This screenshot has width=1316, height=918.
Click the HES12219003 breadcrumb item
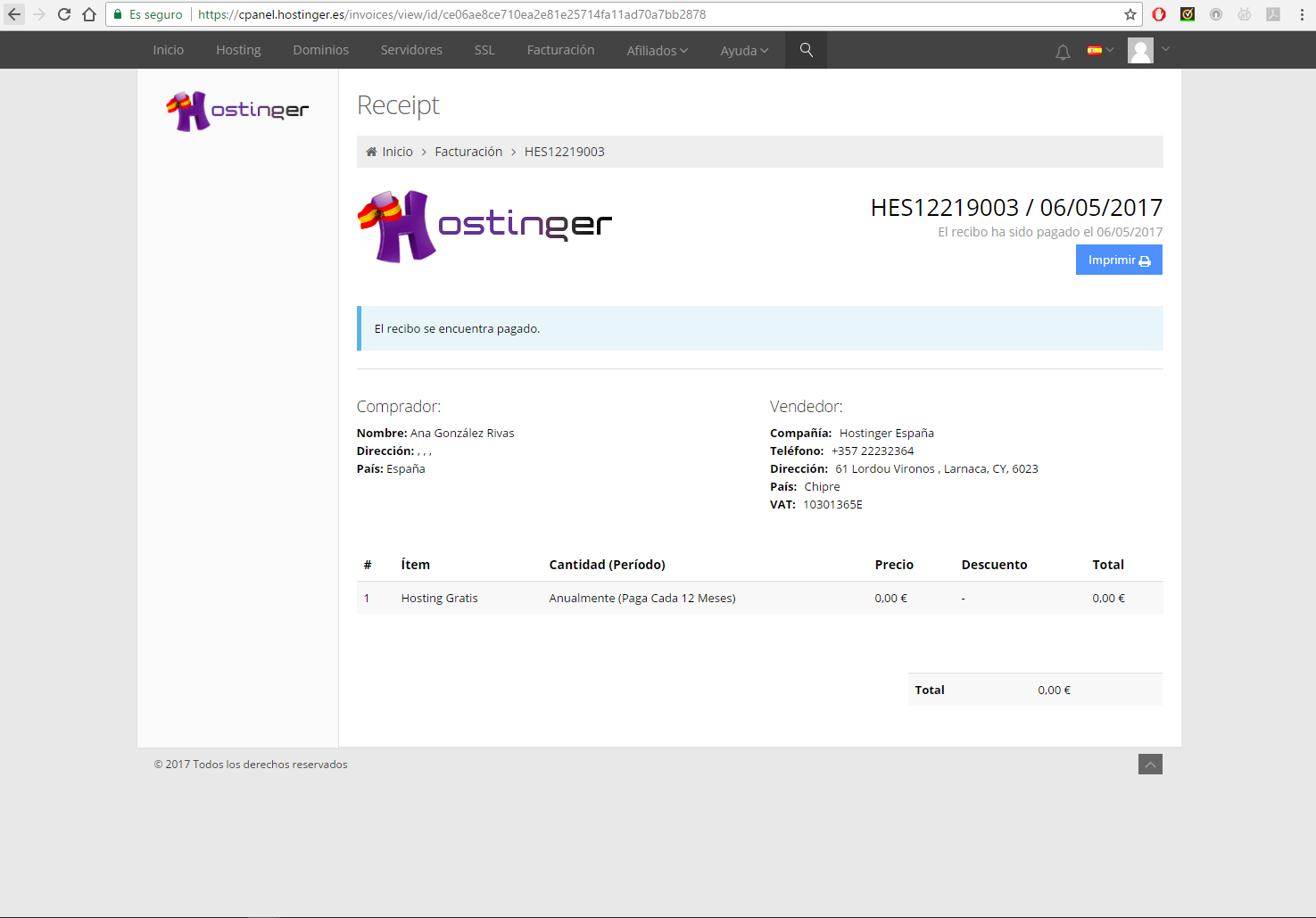coord(565,152)
